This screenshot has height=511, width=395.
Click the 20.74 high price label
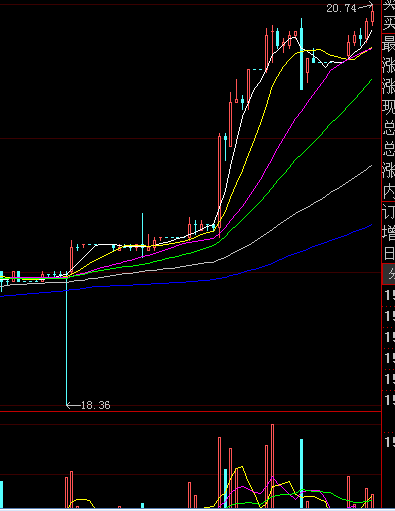(x=341, y=8)
